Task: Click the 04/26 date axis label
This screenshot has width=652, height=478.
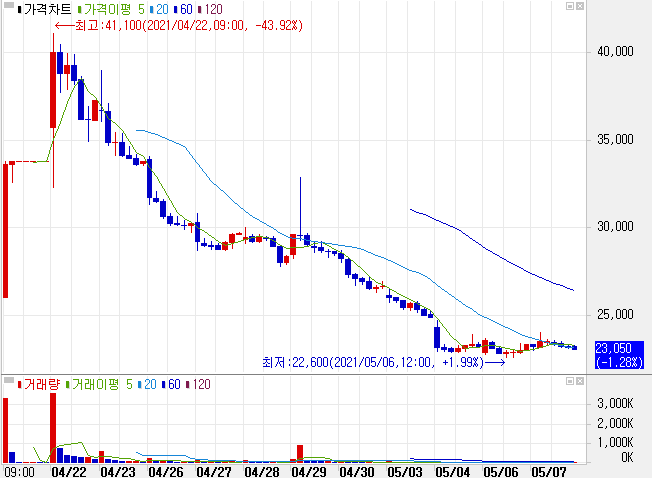Action: (166, 472)
